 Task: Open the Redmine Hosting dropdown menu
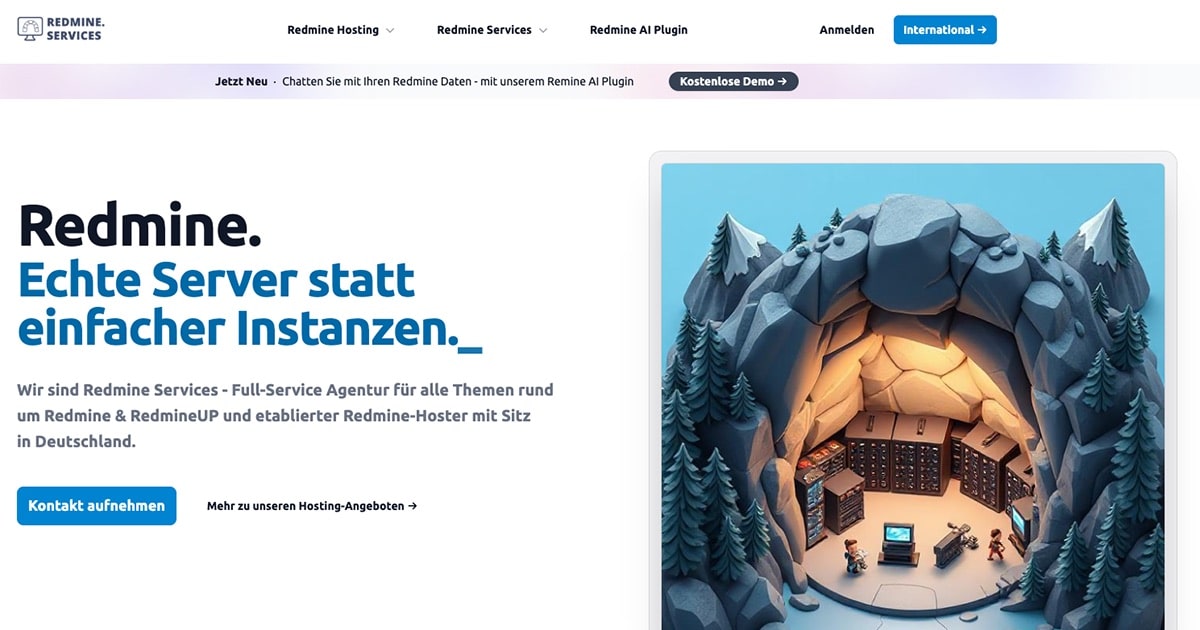point(340,30)
